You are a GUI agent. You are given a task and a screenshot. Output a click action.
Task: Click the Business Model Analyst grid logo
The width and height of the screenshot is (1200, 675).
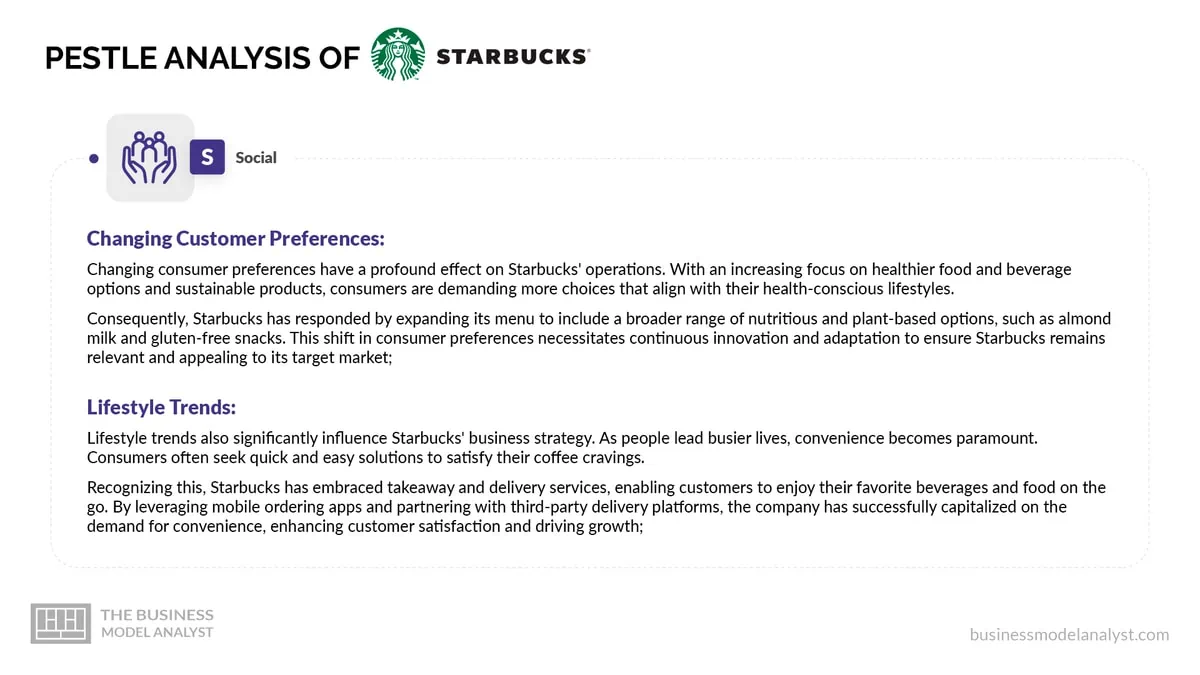(x=61, y=622)
